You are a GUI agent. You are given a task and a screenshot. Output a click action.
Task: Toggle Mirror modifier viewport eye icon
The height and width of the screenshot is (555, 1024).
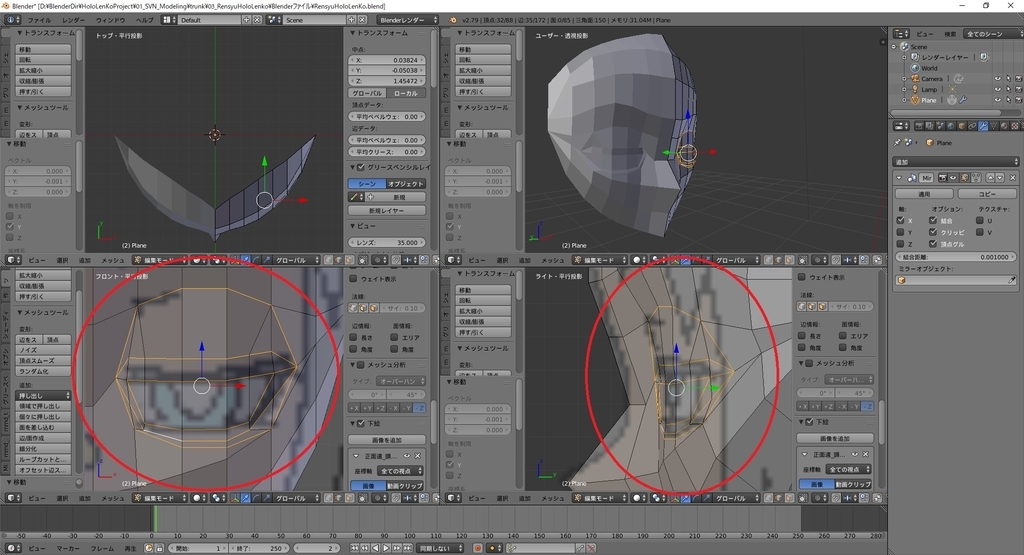(953, 178)
